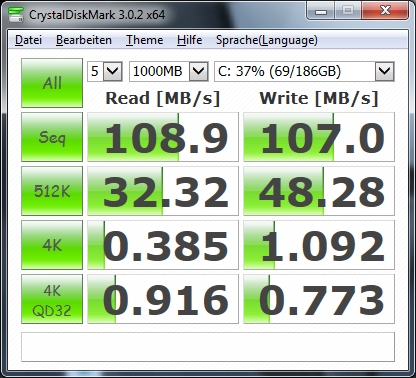
Task: Click the Seq write result 107.0
Action: [319, 137]
